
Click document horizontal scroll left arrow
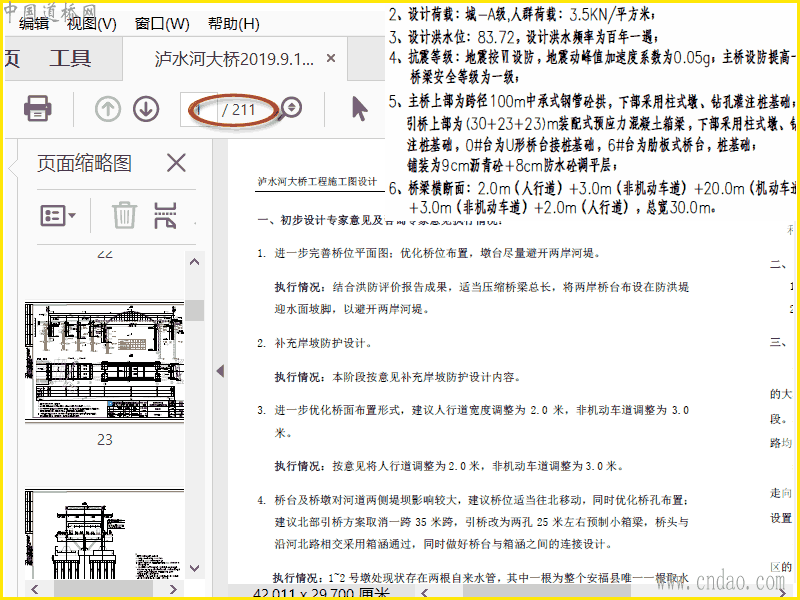tap(425, 592)
